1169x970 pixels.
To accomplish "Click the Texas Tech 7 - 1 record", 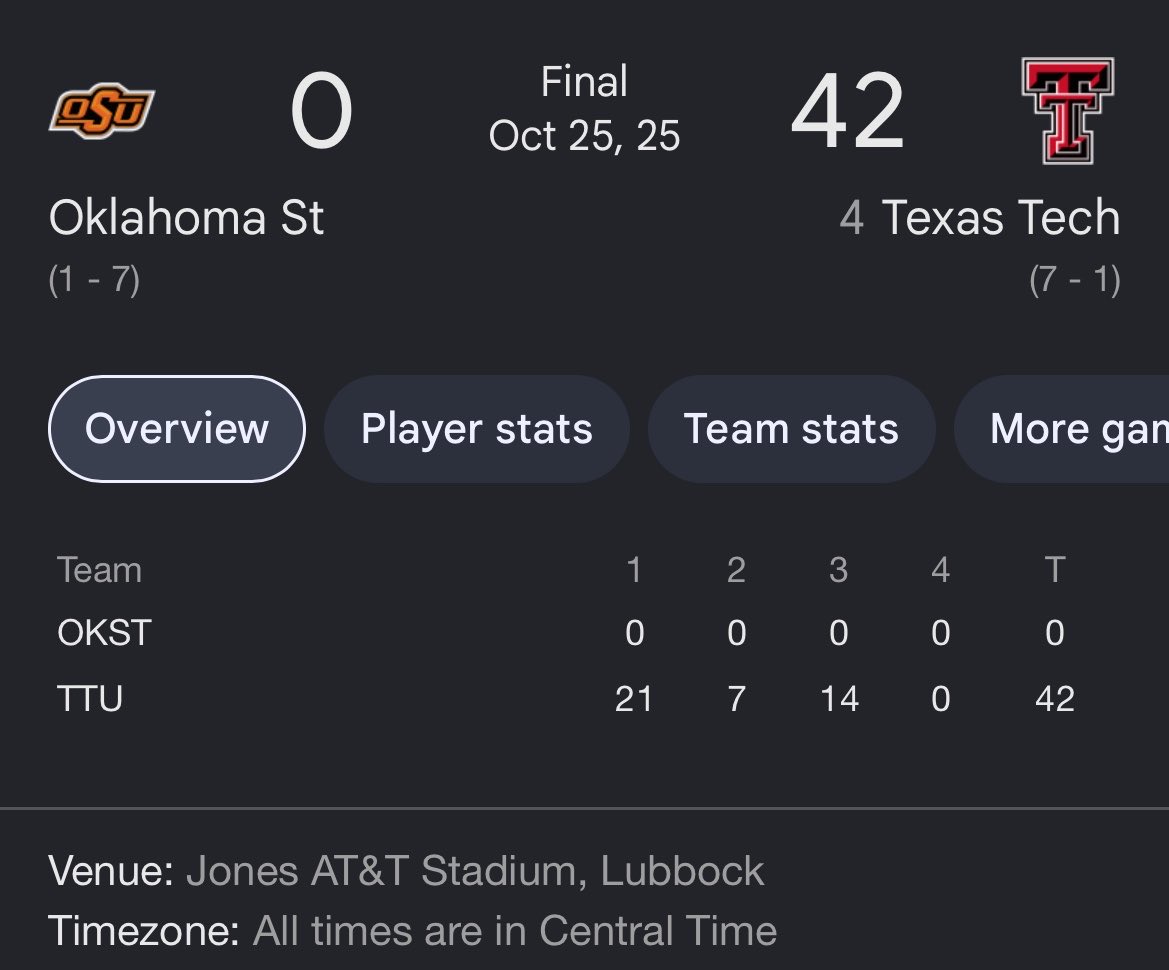I will pyautogui.click(x=1075, y=280).
